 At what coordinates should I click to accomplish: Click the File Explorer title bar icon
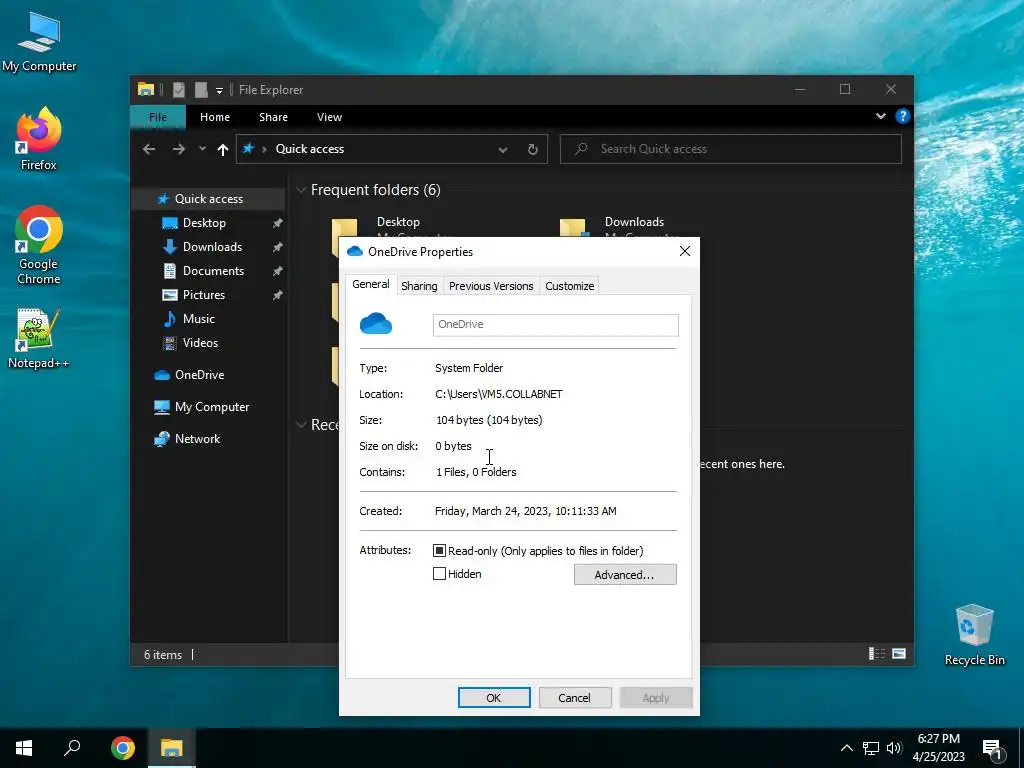(146, 89)
